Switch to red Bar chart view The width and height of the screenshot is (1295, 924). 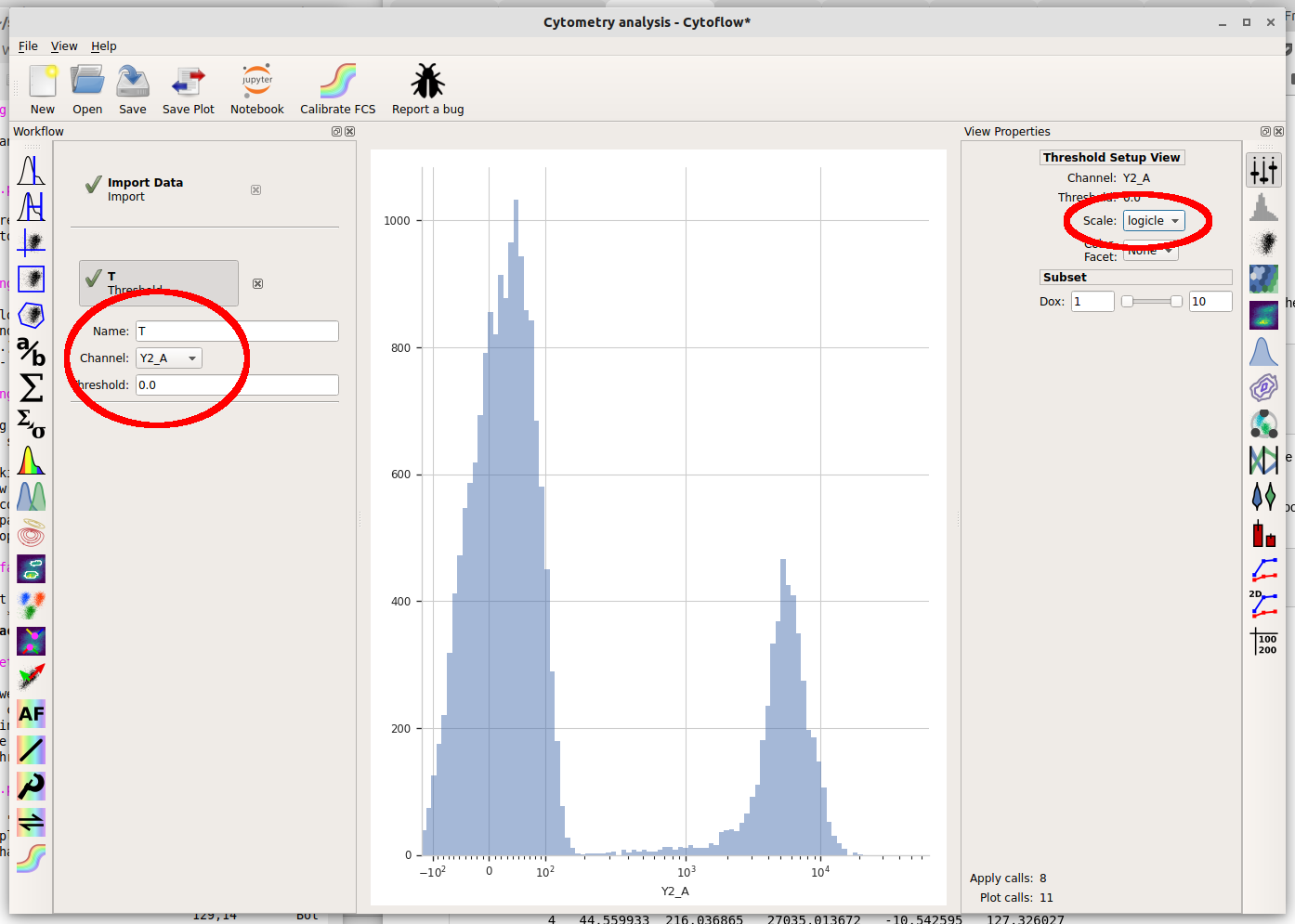(1263, 533)
